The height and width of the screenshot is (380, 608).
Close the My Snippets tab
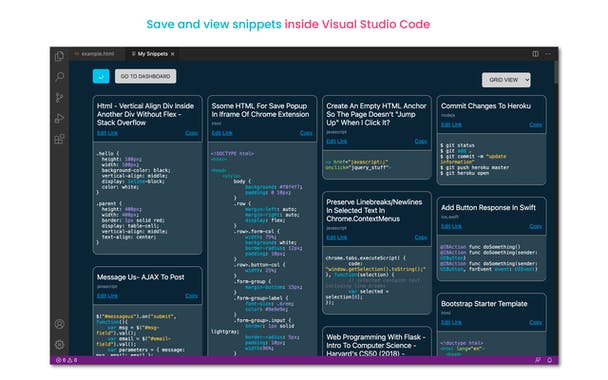[173, 54]
